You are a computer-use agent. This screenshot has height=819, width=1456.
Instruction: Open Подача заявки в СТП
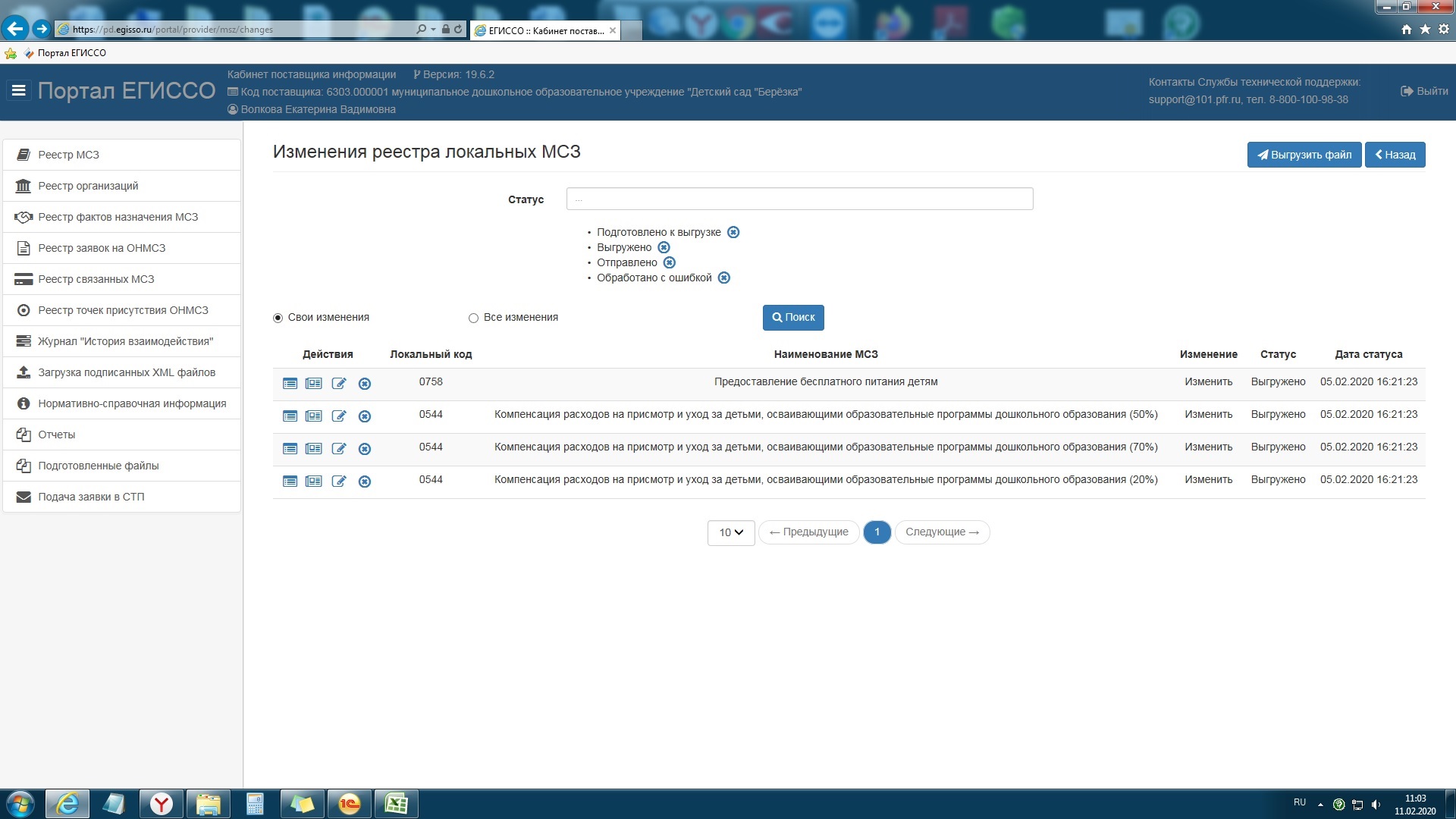pyautogui.click(x=122, y=497)
